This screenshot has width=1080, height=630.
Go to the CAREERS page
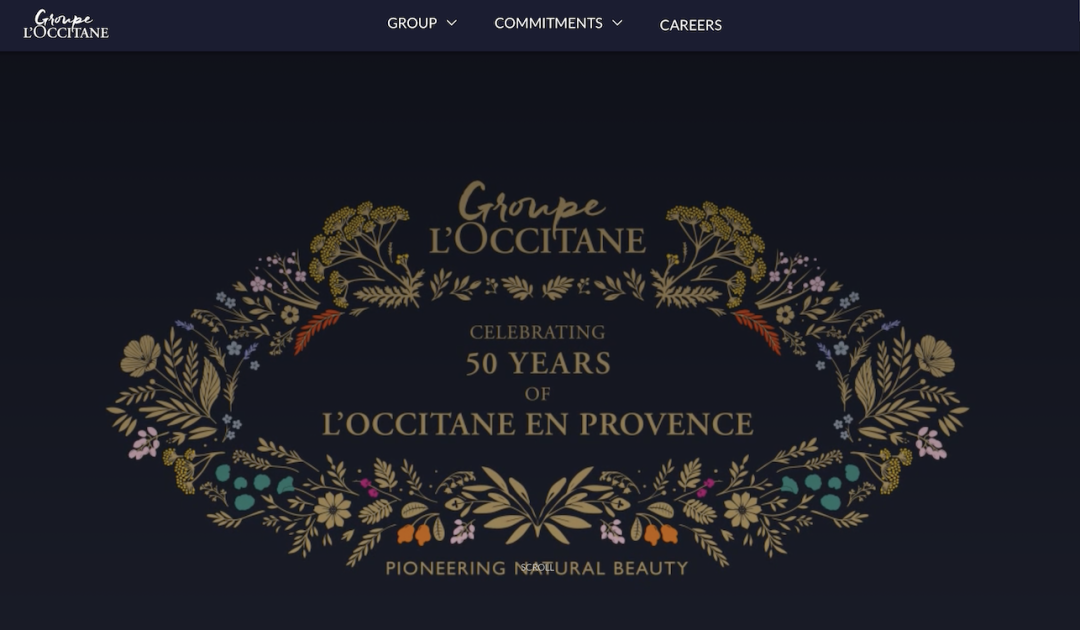click(691, 25)
